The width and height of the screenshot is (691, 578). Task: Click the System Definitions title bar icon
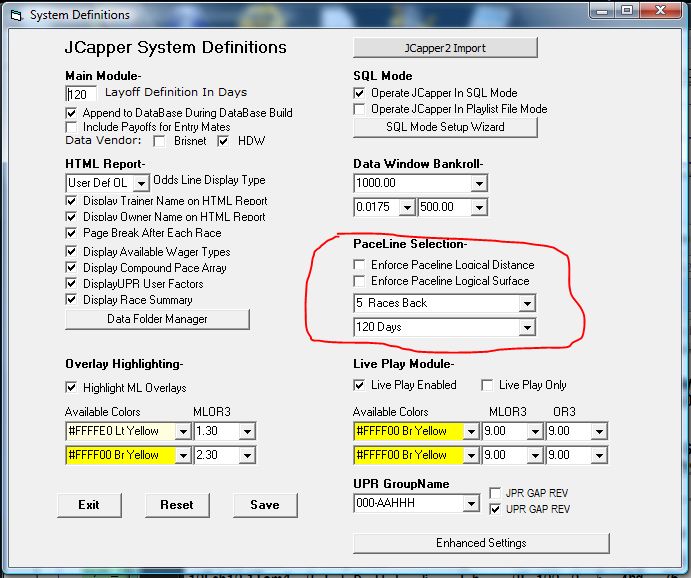(14, 14)
